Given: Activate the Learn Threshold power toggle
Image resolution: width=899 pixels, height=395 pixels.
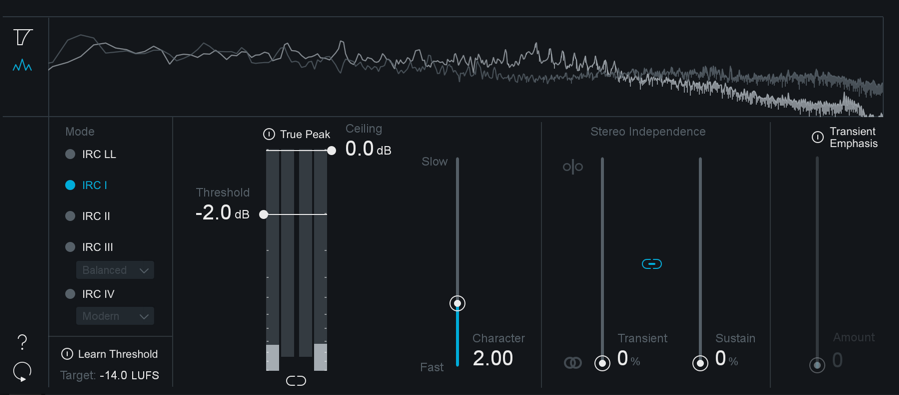Looking at the screenshot, I should pos(67,354).
